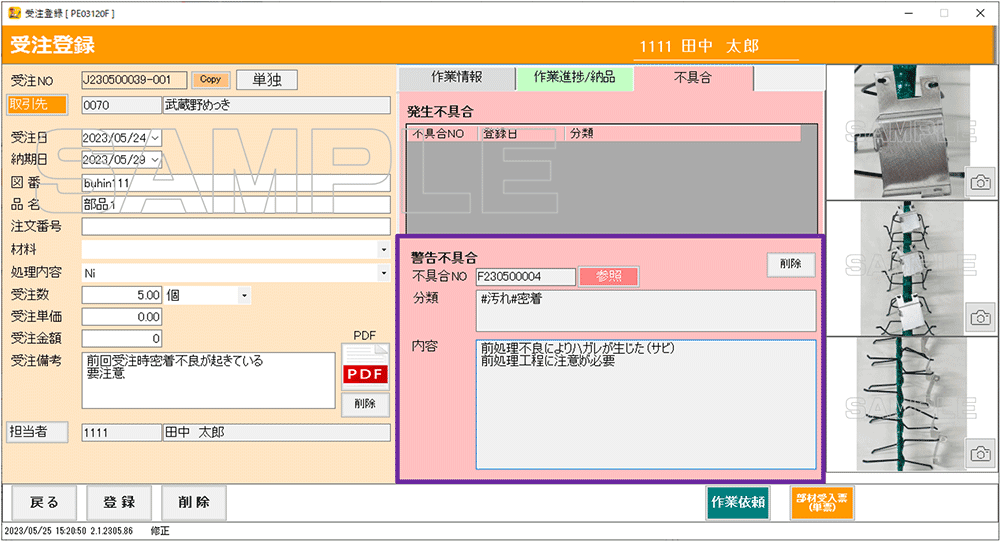Click the 品名 input field

click(236, 205)
